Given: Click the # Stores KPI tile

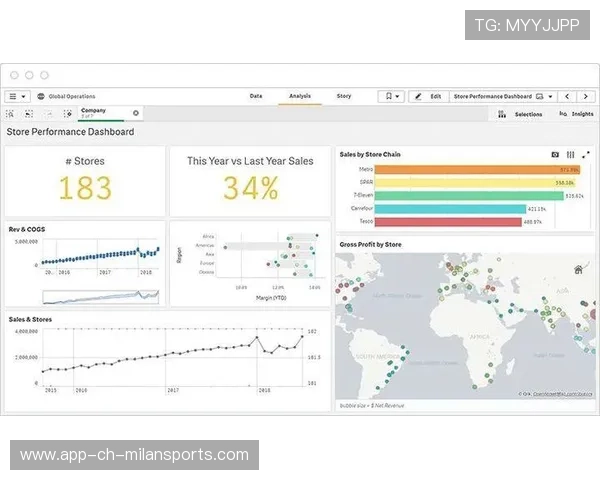Looking at the screenshot, I should point(85,181).
